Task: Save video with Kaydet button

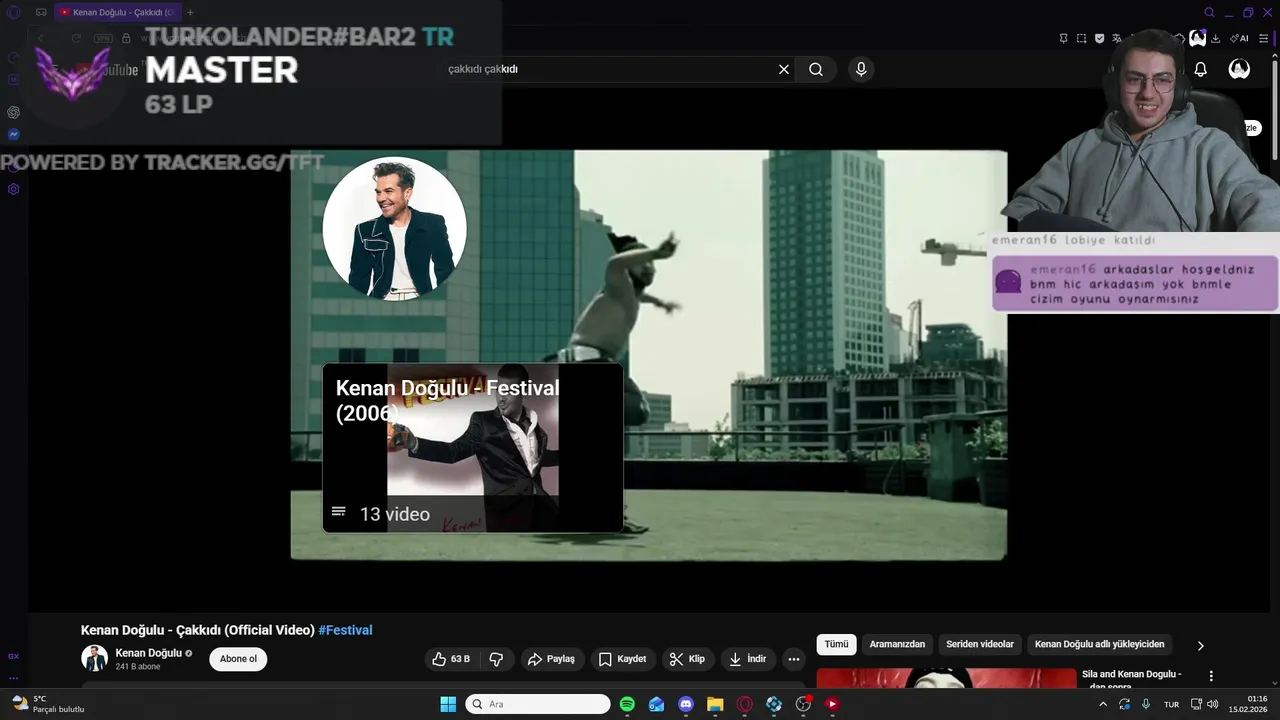Action: coord(622,659)
